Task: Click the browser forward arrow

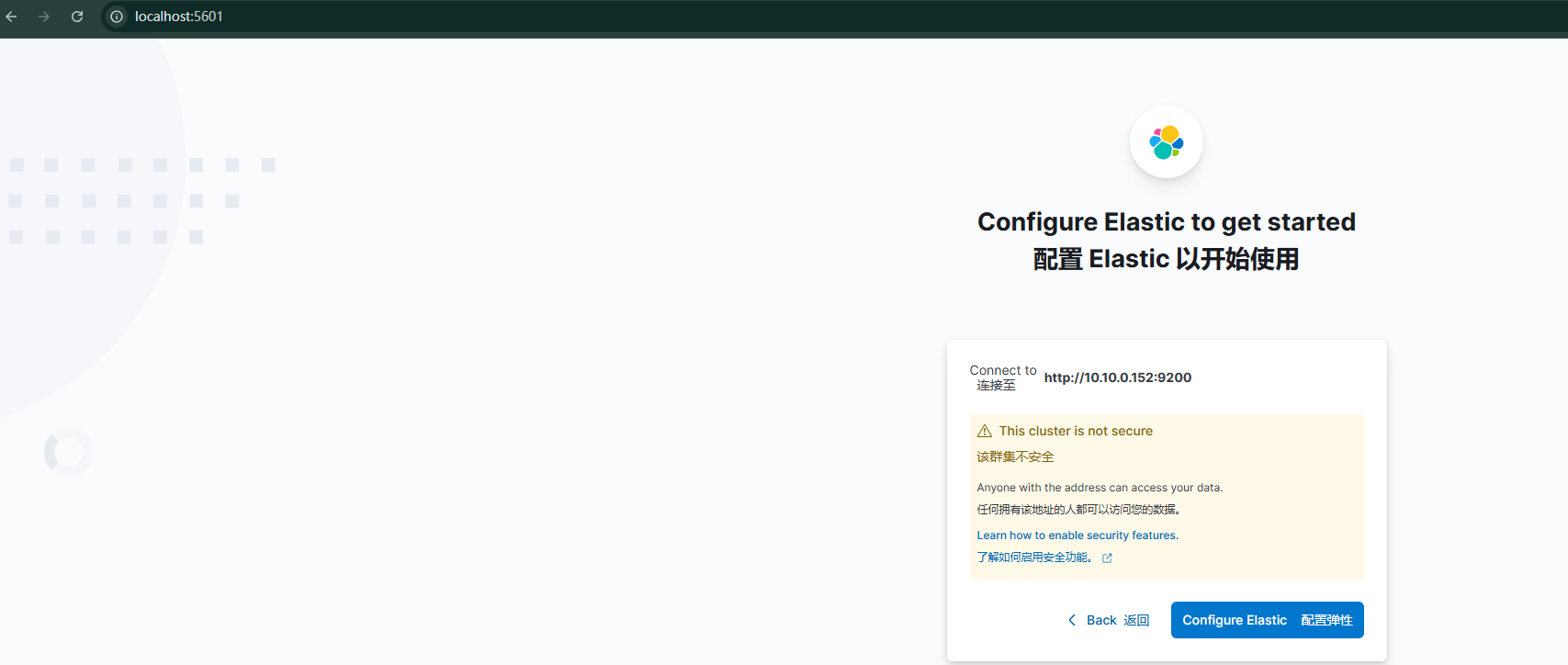Action: coord(44,17)
